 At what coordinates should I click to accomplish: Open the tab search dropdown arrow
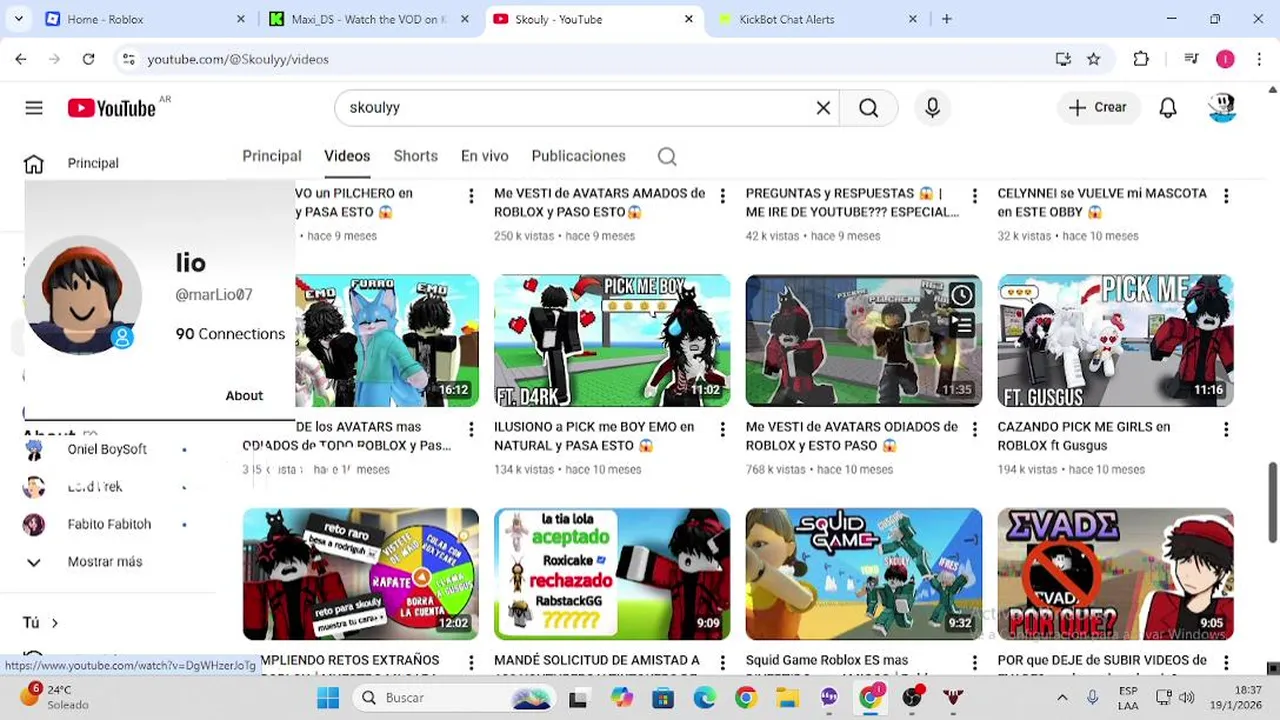pyautogui.click(x=18, y=19)
